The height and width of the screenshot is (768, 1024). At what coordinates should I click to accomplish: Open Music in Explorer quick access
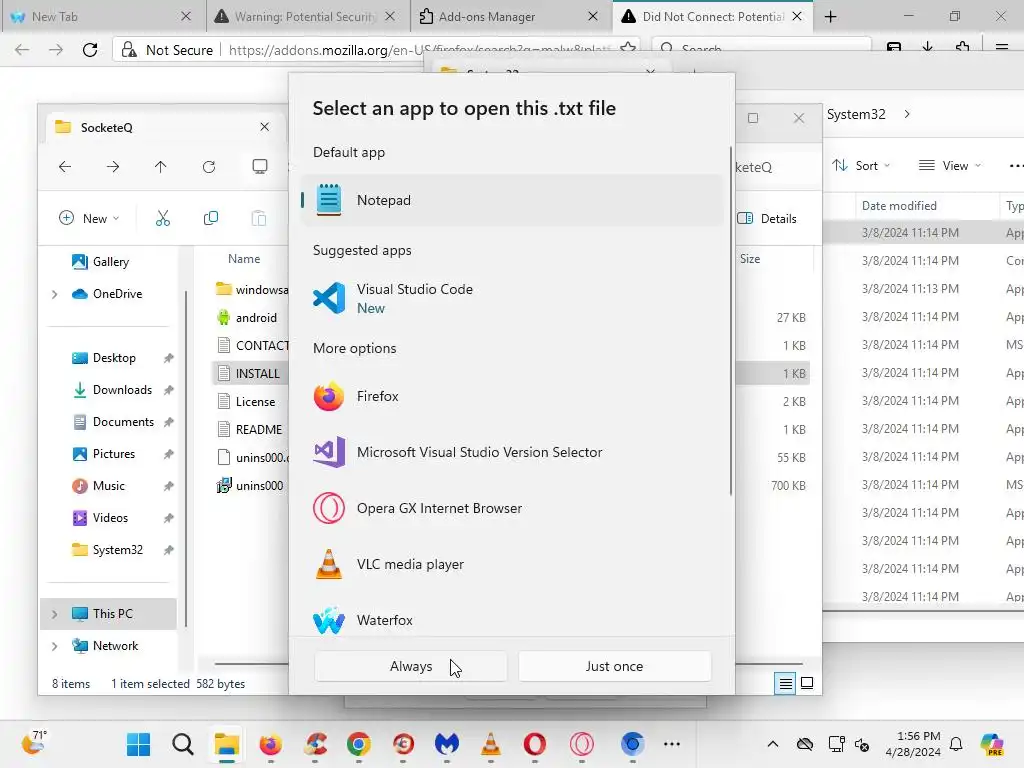(108, 486)
